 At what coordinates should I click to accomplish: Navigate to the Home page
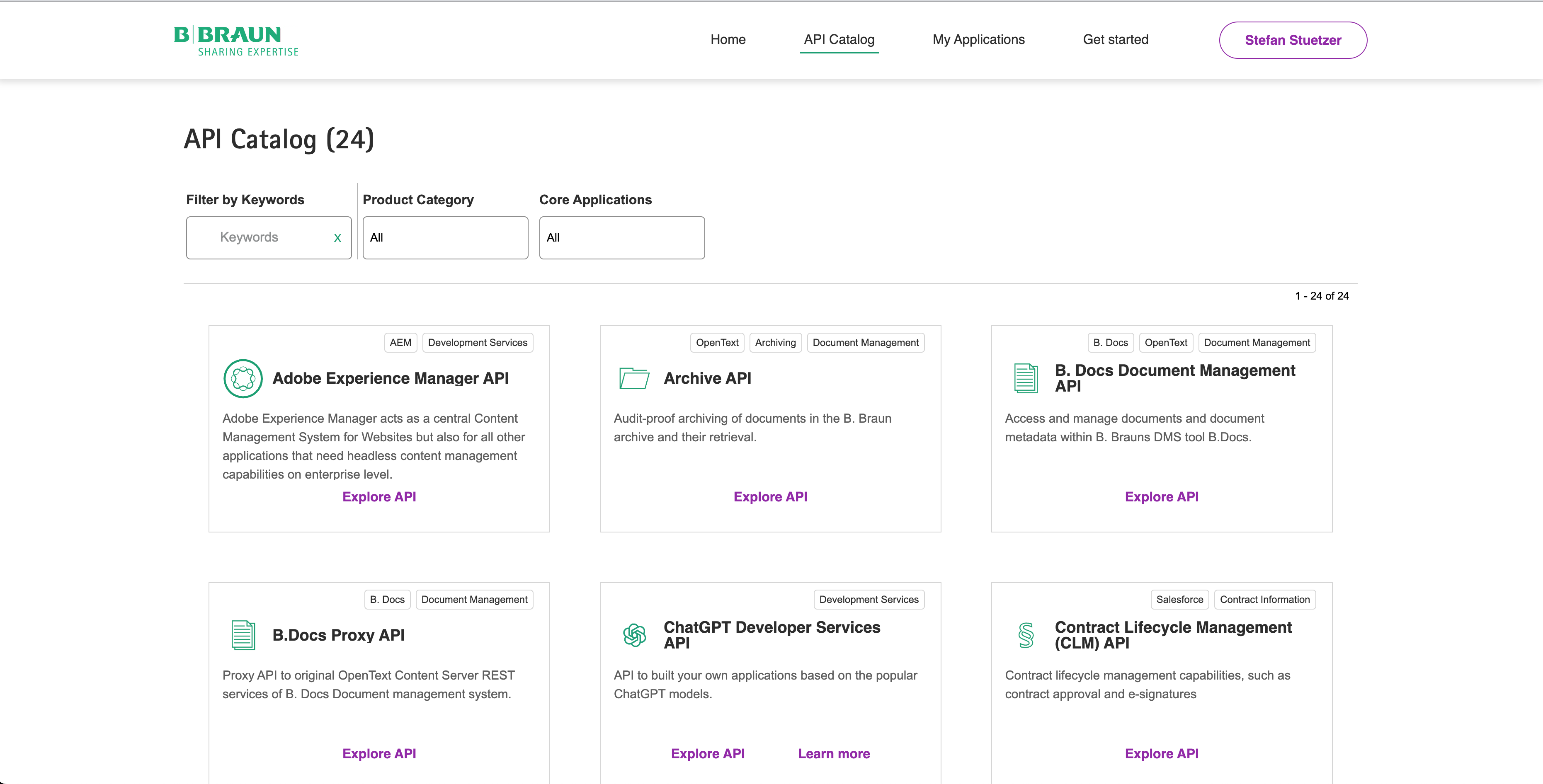[x=728, y=39]
